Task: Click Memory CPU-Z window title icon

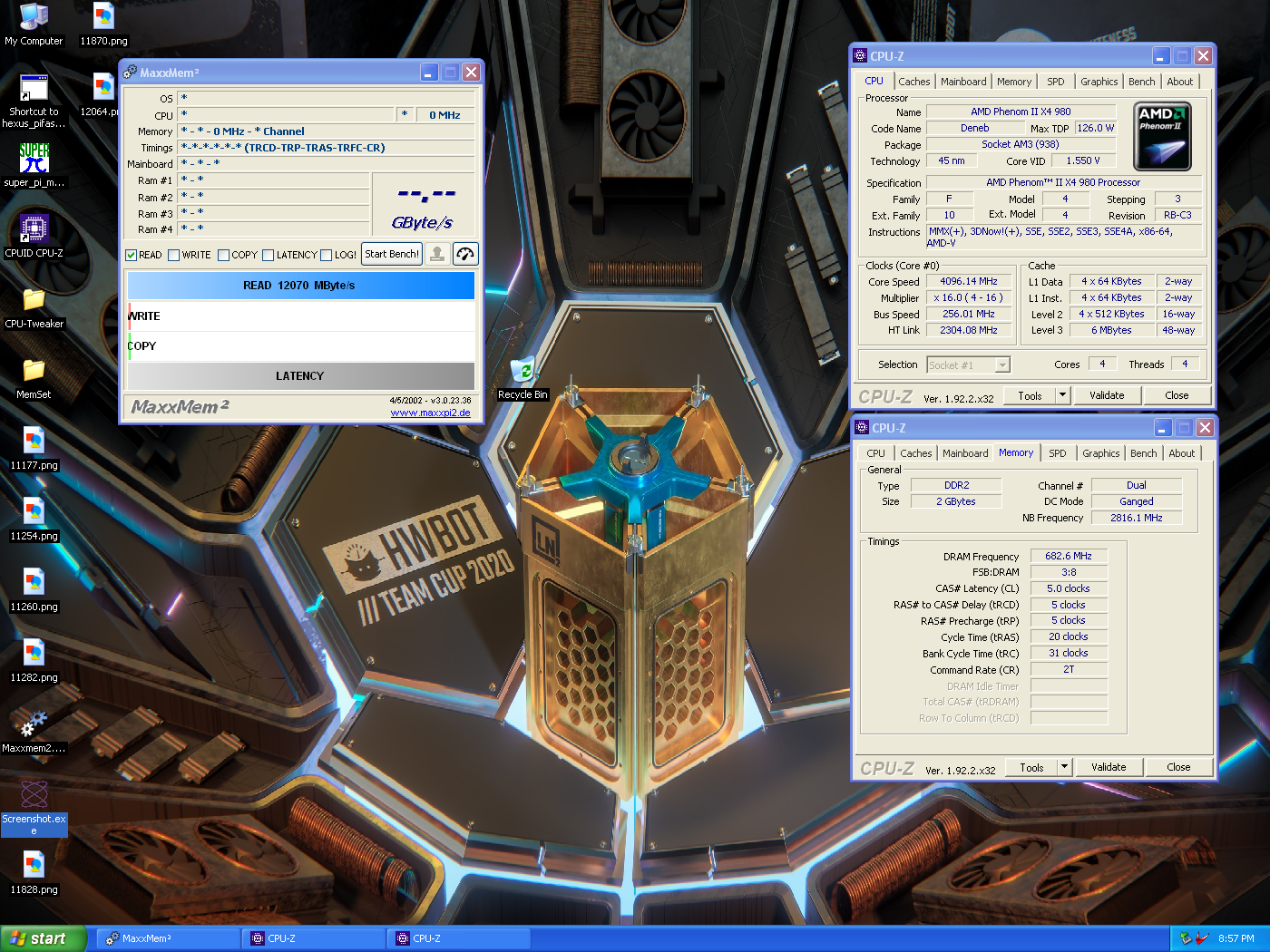Action: 862,428
